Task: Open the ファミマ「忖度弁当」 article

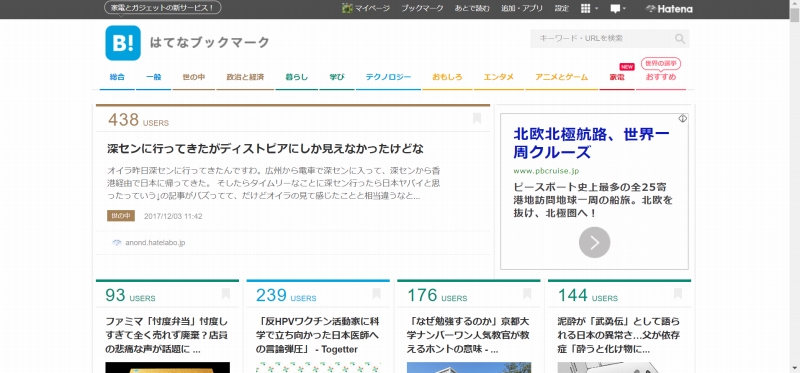Action: pyautogui.click(x=166, y=336)
